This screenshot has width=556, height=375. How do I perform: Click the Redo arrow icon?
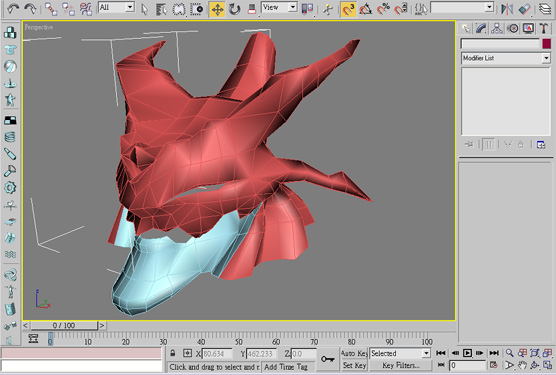pyautogui.click(x=30, y=9)
